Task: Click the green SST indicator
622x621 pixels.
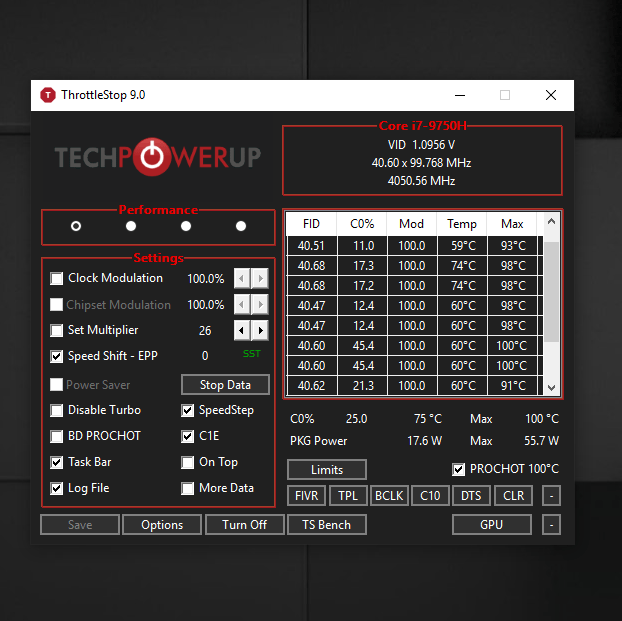Action: point(251,354)
